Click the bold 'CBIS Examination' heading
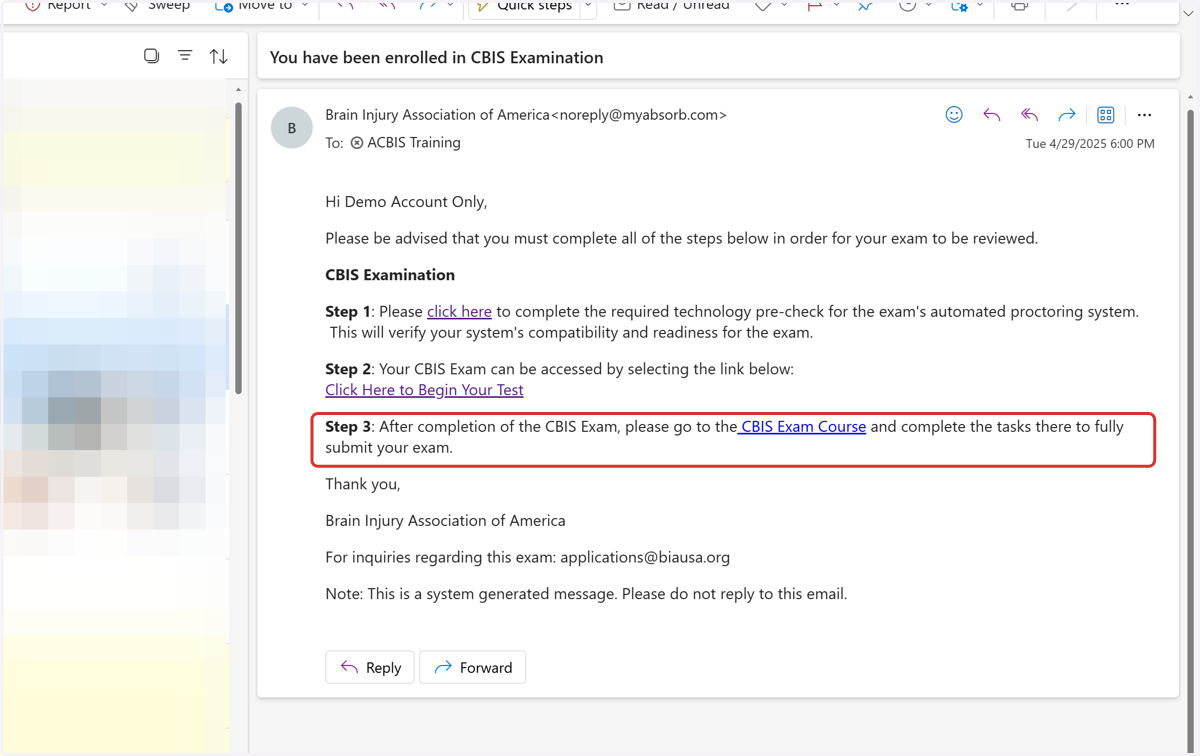 390,275
